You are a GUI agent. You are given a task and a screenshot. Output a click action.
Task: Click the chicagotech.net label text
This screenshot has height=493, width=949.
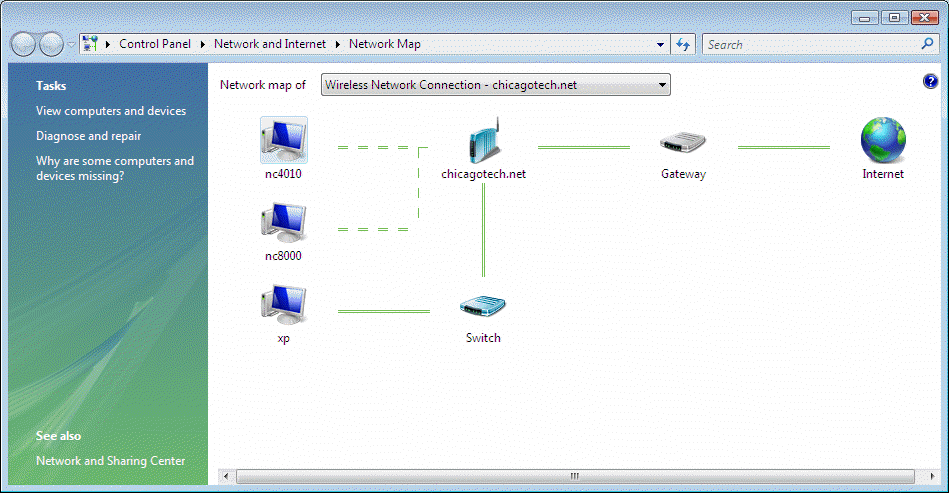(484, 174)
